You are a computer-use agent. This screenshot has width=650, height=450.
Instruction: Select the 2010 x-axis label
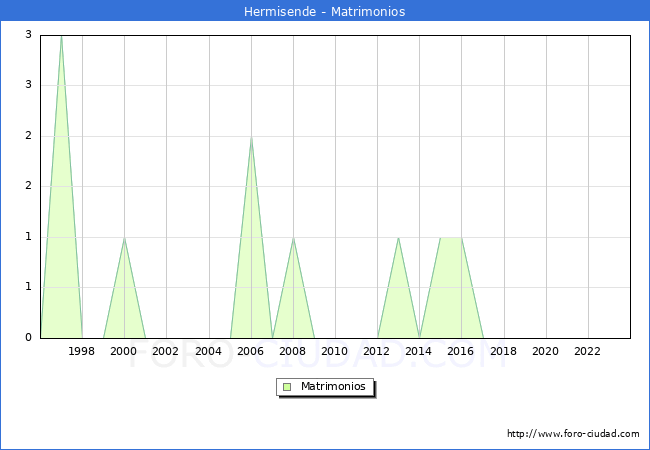pos(335,351)
